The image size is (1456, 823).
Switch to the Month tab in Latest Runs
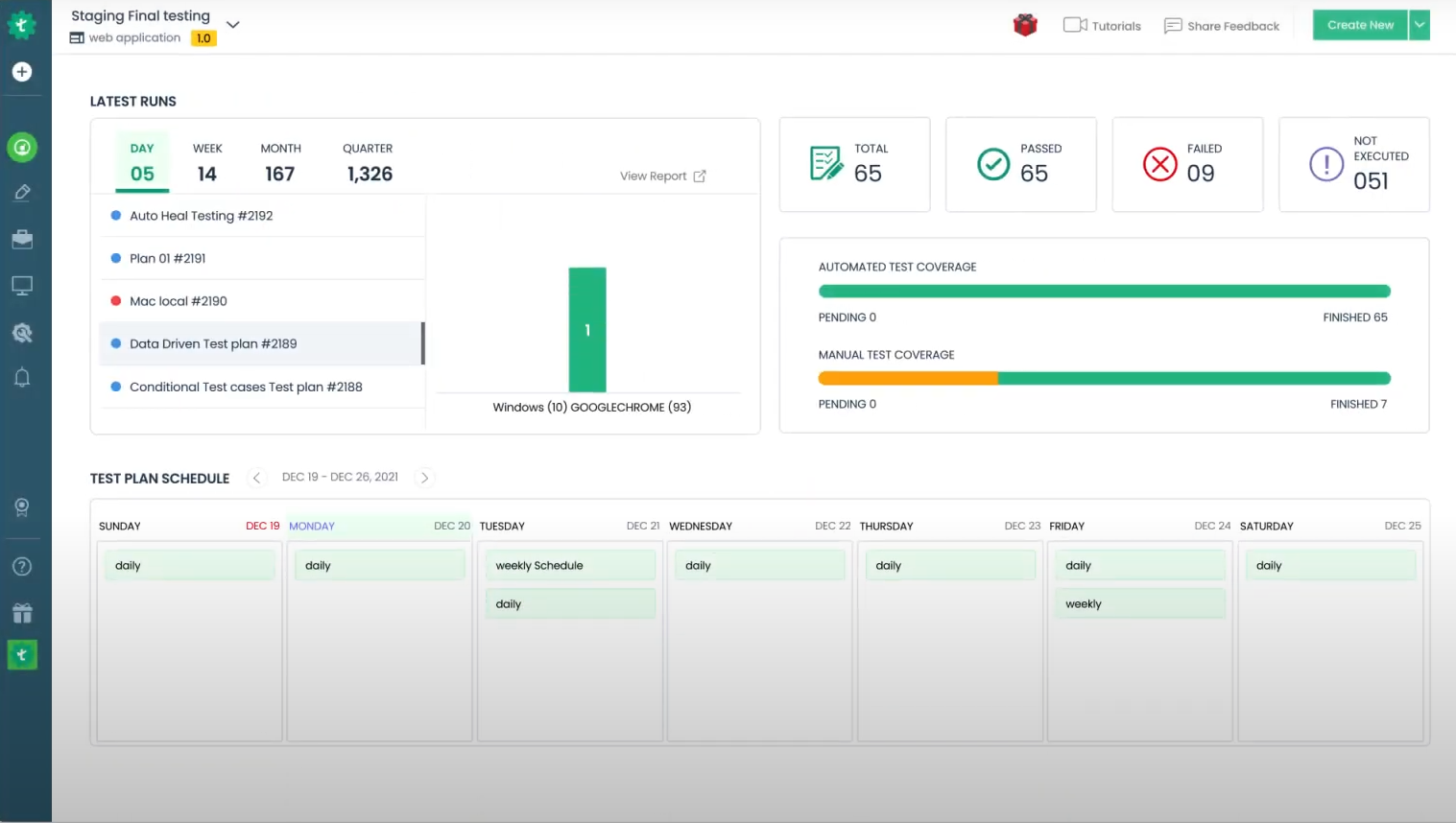coord(280,162)
